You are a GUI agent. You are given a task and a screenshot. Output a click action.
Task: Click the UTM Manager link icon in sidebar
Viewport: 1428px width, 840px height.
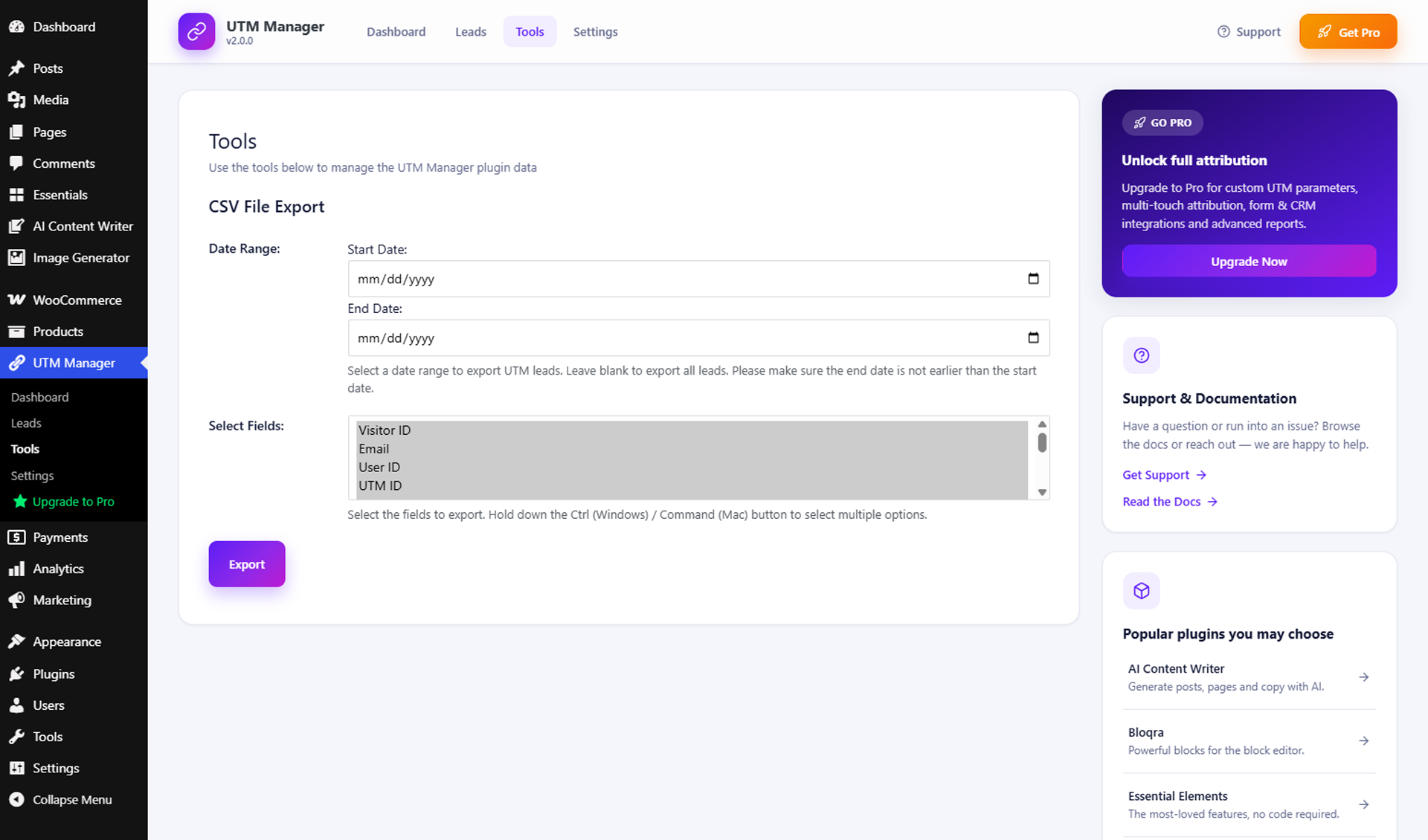(16, 363)
